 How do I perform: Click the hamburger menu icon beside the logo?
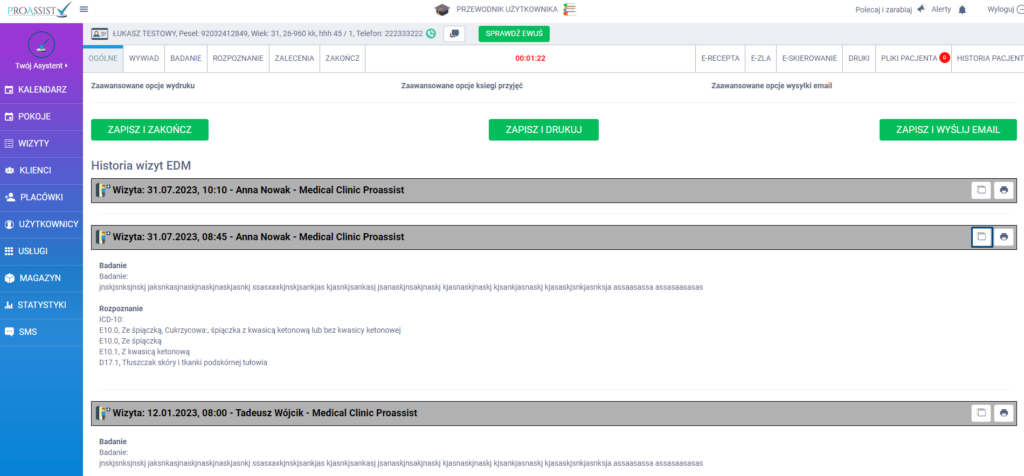[84, 10]
